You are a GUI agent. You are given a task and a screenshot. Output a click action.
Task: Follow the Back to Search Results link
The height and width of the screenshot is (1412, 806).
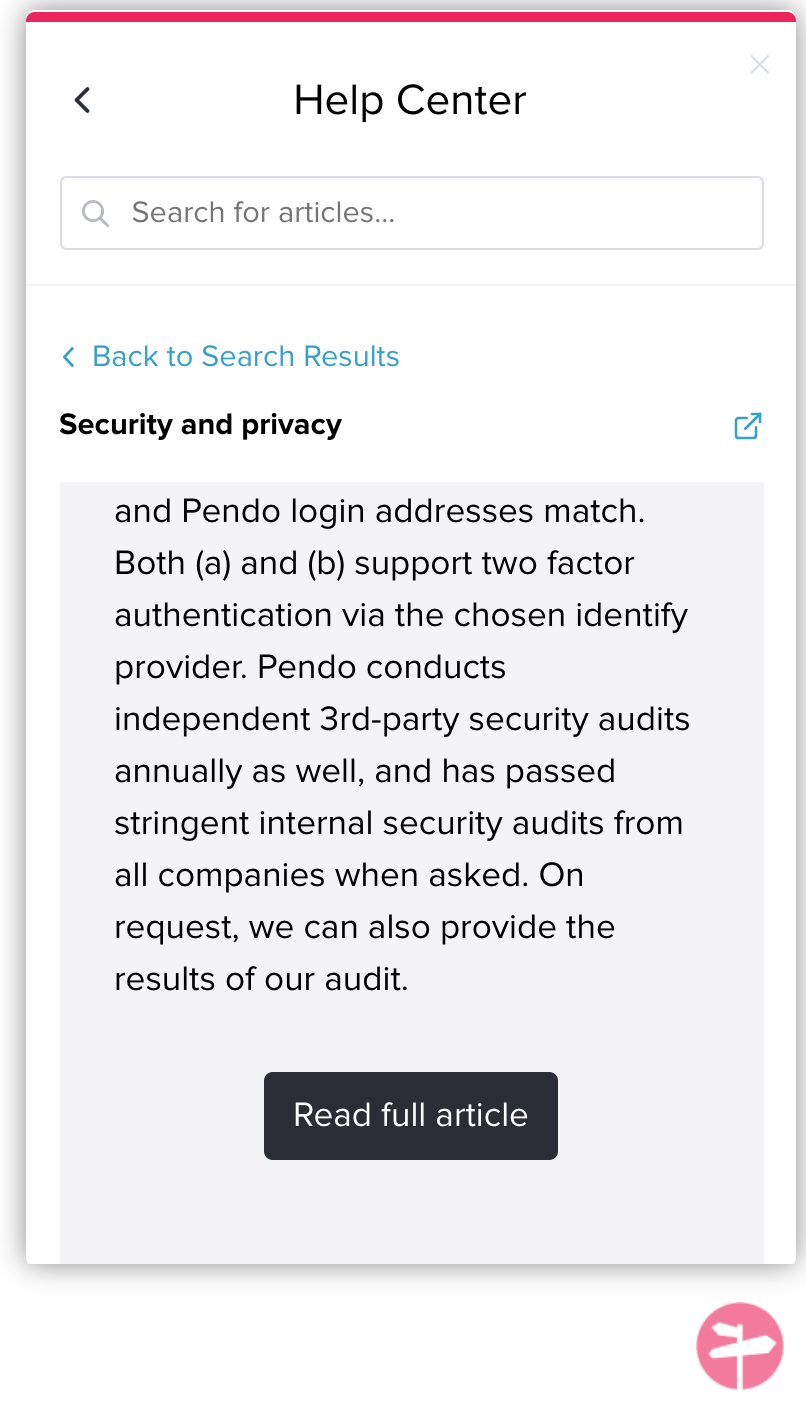click(x=245, y=356)
